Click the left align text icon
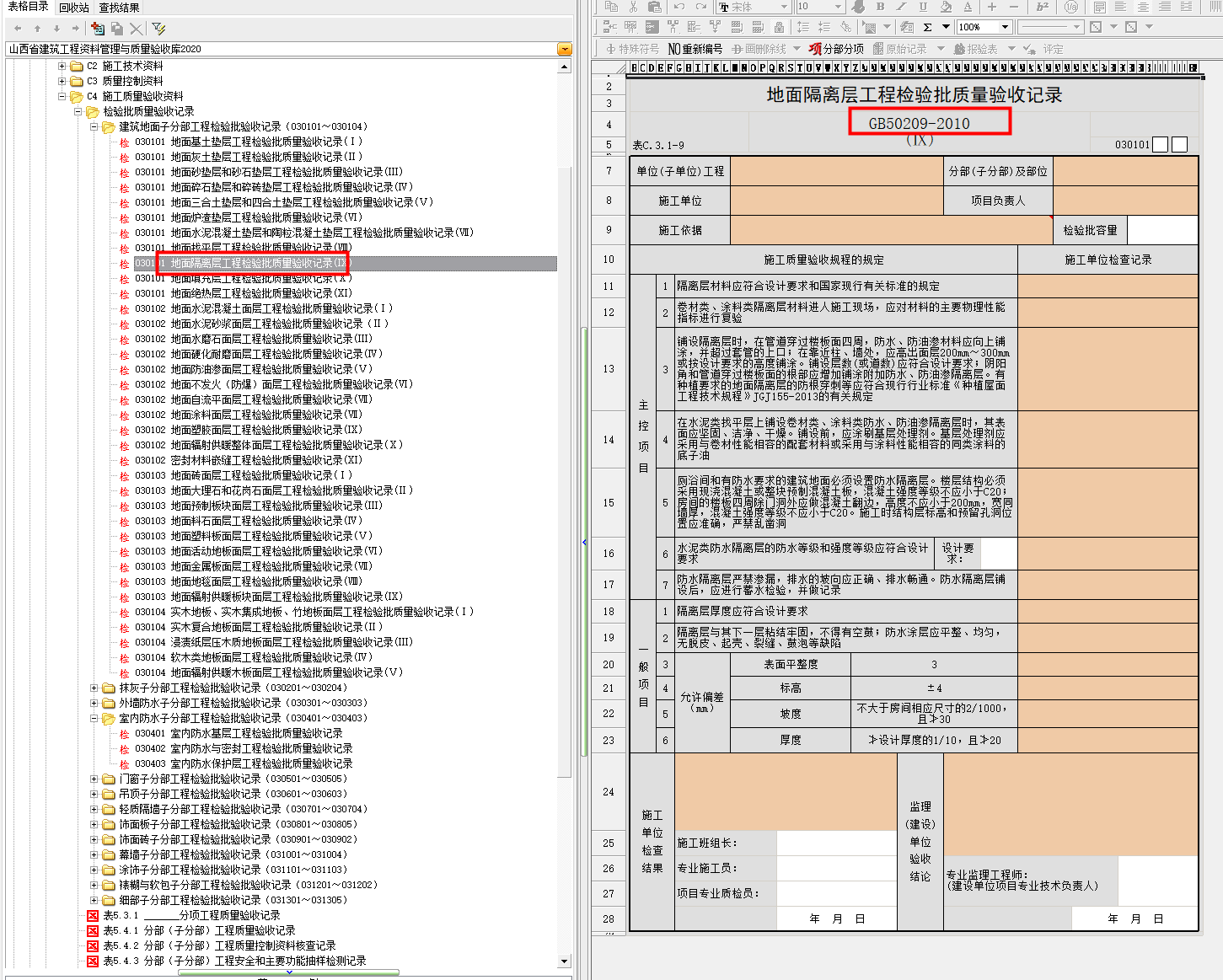This screenshot has height=980, width=1223. pos(1121,7)
